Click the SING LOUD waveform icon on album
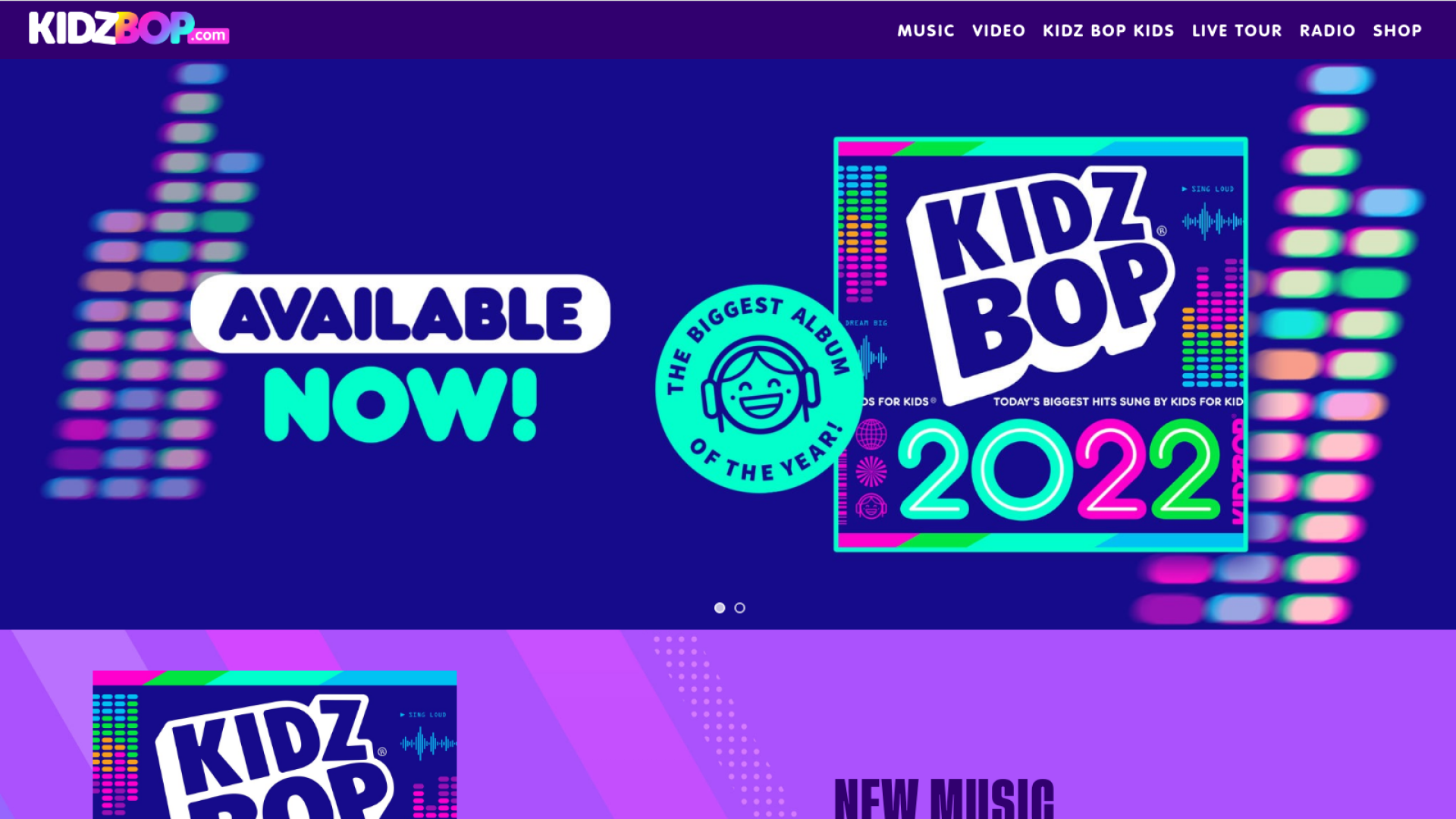1456x819 pixels. [1212, 220]
